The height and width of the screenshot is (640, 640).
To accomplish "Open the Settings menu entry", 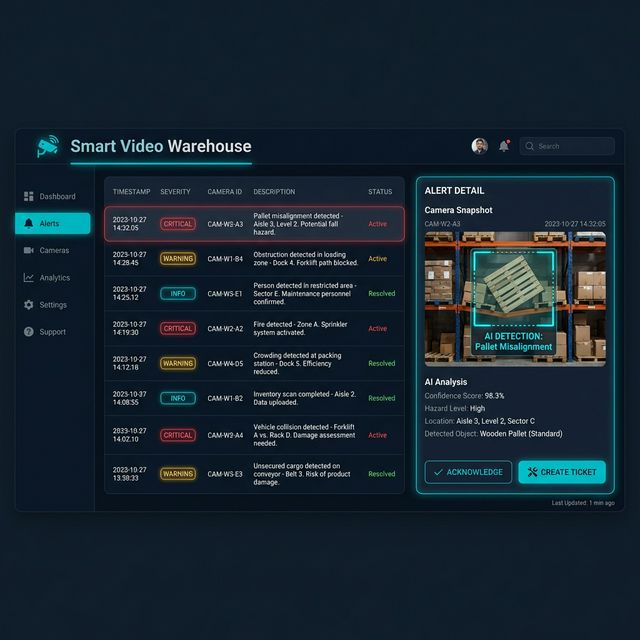I will click(x=52, y=304).
